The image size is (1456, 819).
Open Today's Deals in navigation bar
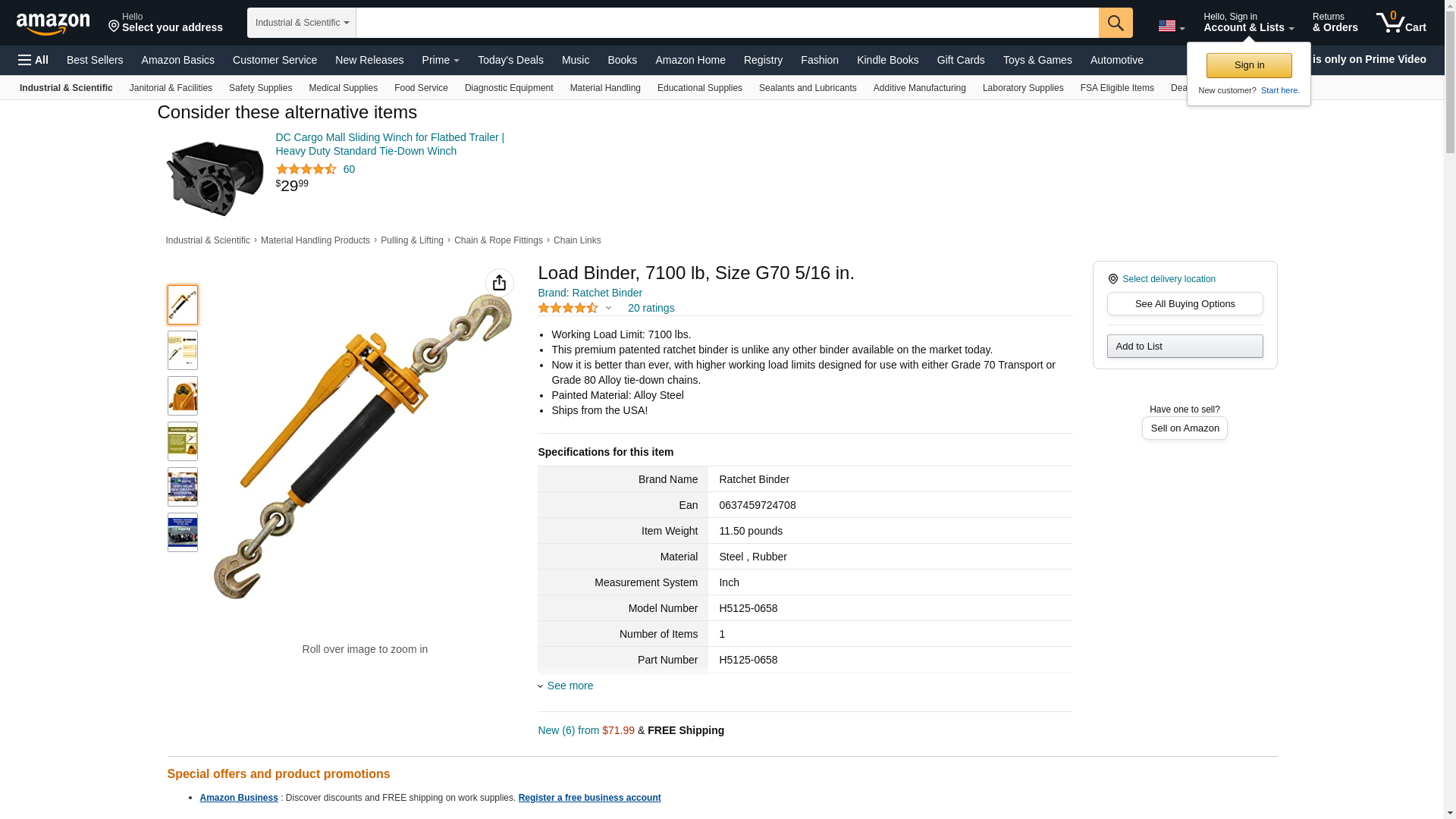click(x=510, y=60)
